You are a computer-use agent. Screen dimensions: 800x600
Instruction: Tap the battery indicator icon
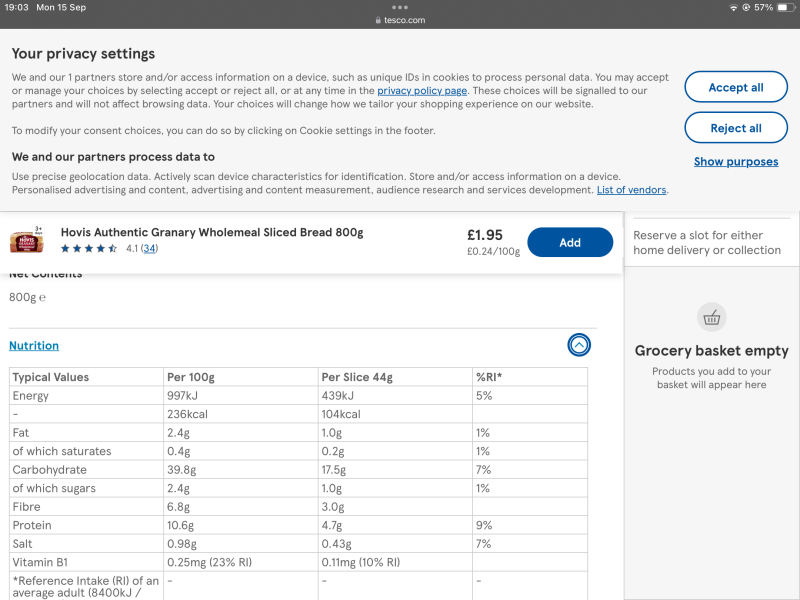(782, 7)
